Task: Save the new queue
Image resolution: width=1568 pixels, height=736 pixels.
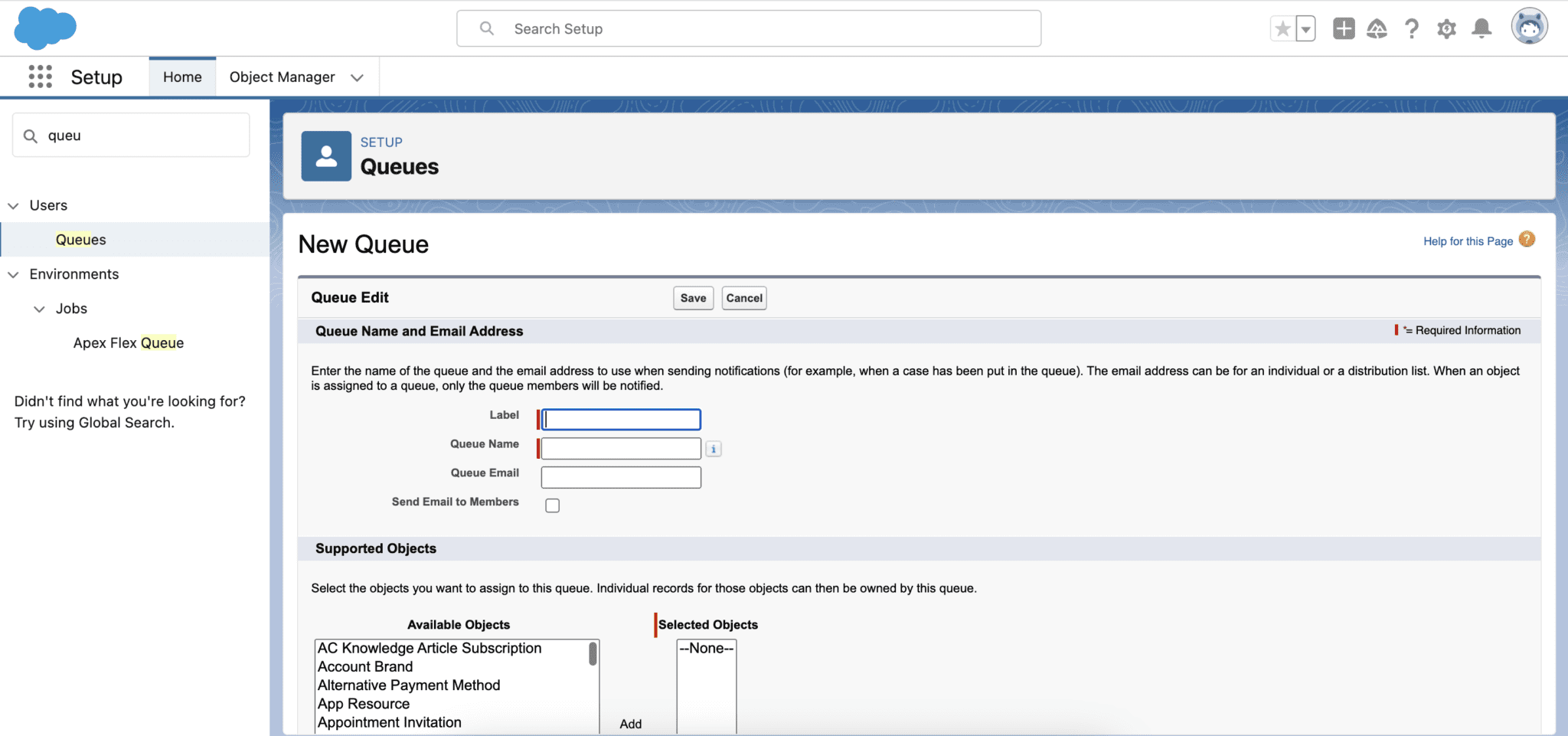Action: coord(692,298)
